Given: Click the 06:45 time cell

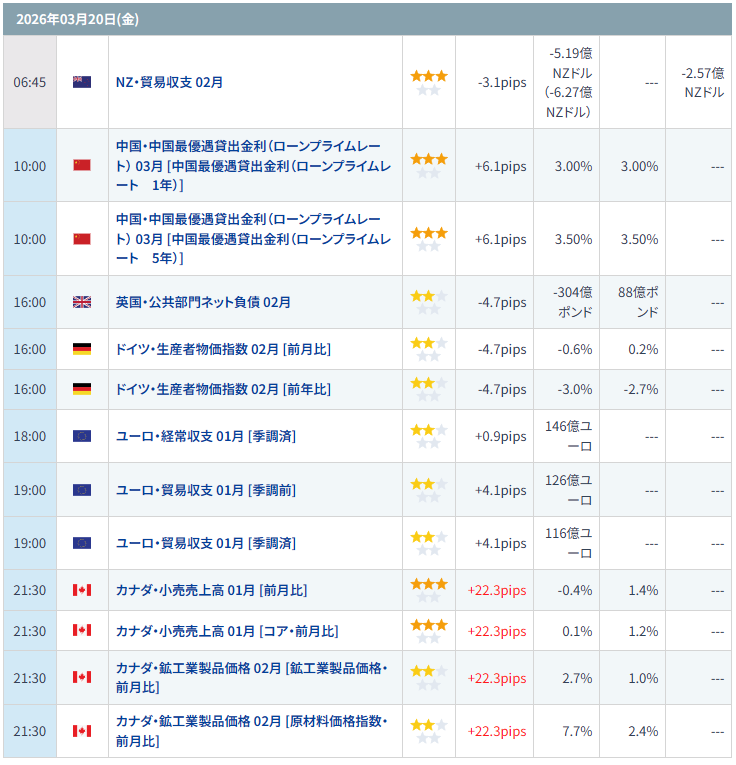Looking at the screenshot, I should click(x=30, y=82).
